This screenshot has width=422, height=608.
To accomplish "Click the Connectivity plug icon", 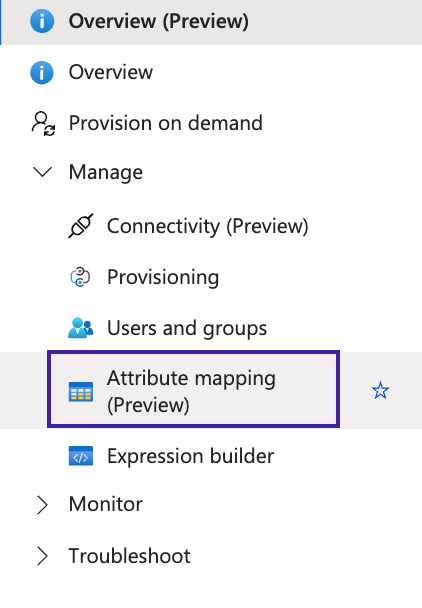I will pyautogui.click(x=81, y=226).
